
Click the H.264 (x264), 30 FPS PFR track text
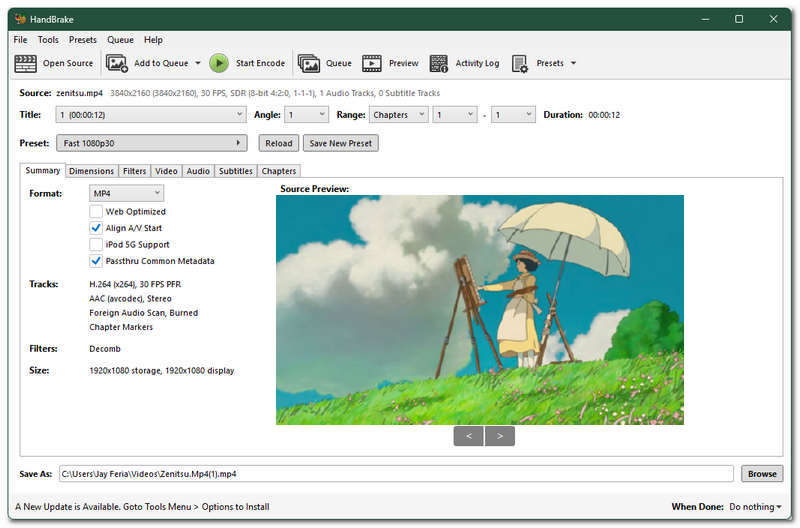[135, 284]
